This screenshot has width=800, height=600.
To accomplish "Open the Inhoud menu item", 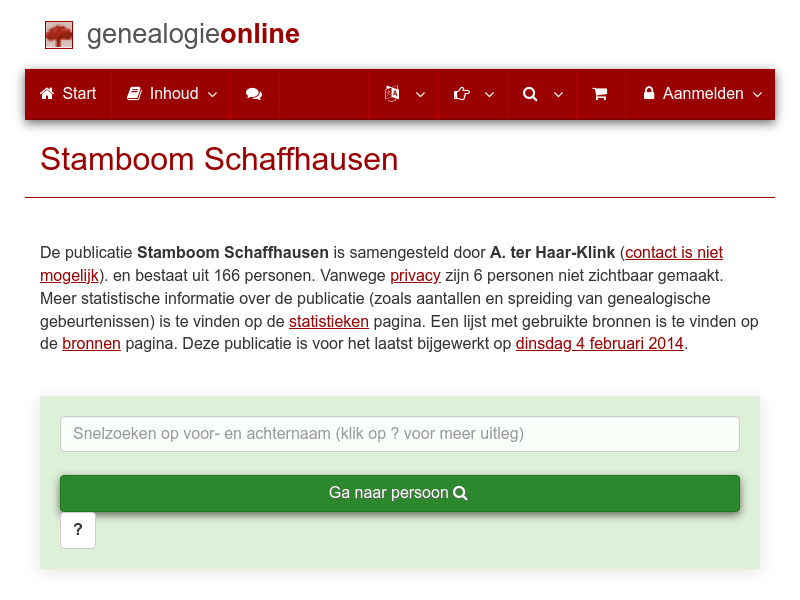I will pyautogui.click(x=170, y=94).
